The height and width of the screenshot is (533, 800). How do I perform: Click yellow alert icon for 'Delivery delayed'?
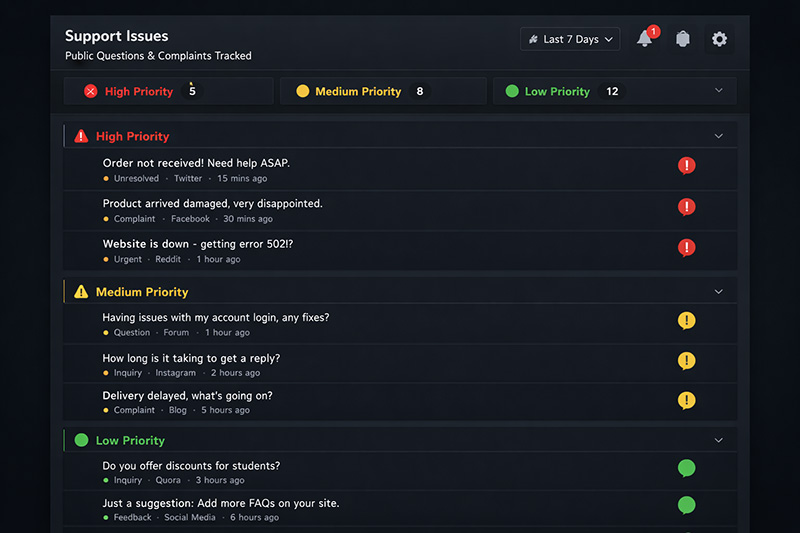(x=686, y=400)
